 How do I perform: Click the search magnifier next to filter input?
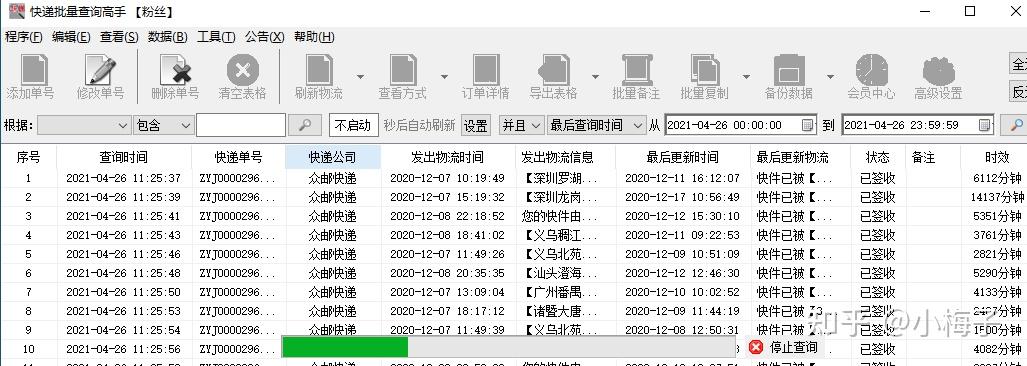(305, 124)
